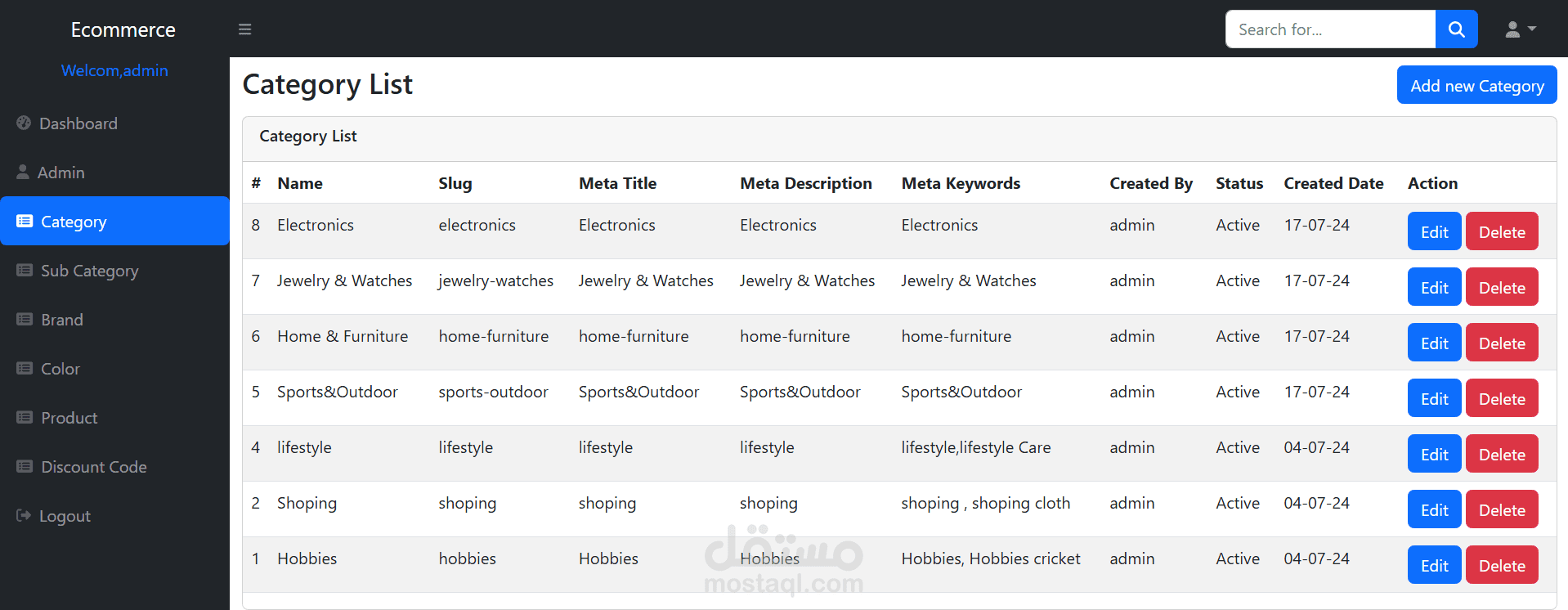This screenshot has width=1568, height=610.
Task: Open the user profile dropdown
Action: pyautogui.click(x=1520, y=29)
